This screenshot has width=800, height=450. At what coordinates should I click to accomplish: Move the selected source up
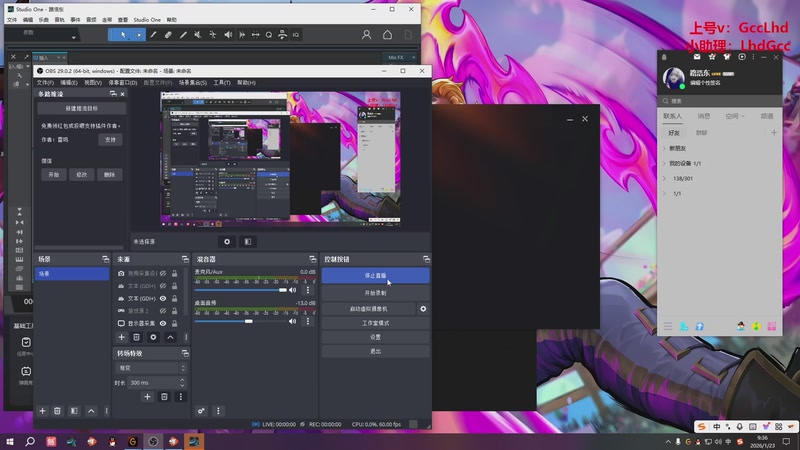170,337
